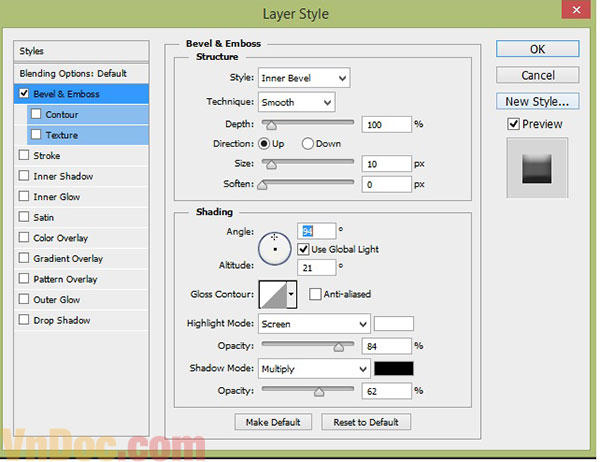The width and height of the screenshot is (600, 462).
Task: Click the Make Default button
Action: [x=273, y=422]
